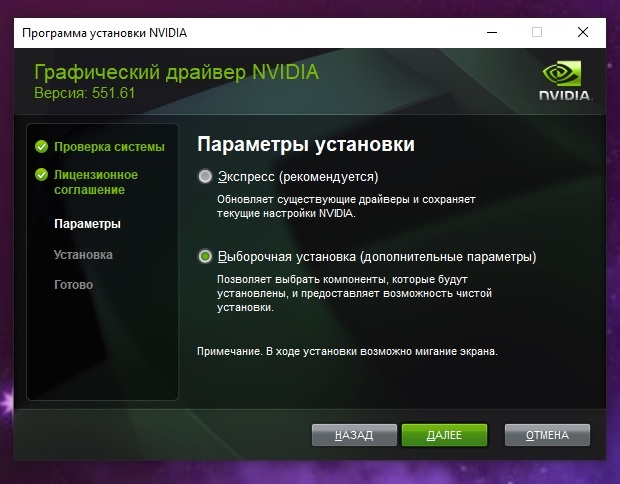This screenshot has height=484, width=620.
Task: Cancel installation with the ОТМЕНА button
Action: click(547, 435)
